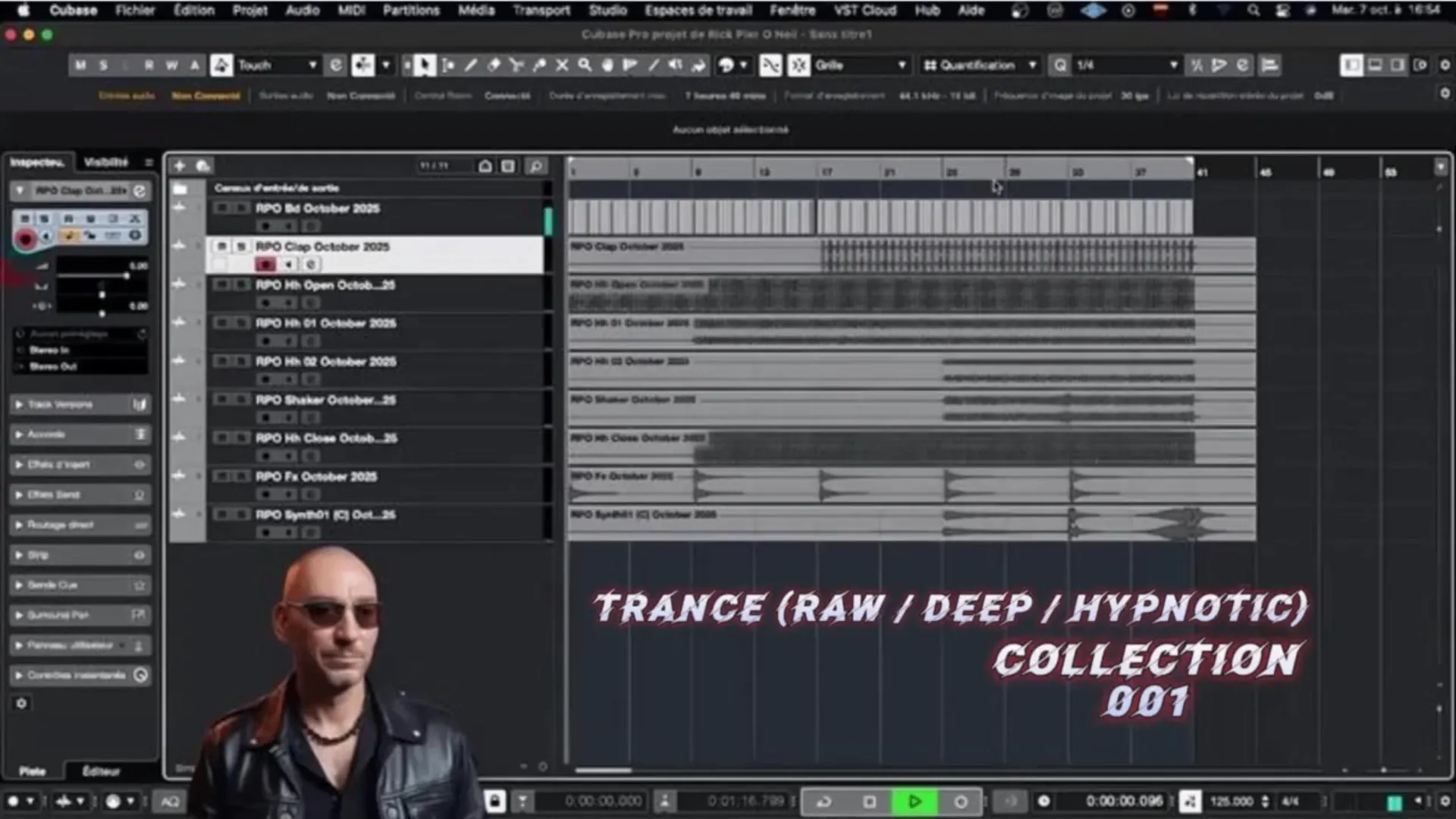Open the Projet menu
This screenshot has width=1456, height=819.
(x=249, y=11)
